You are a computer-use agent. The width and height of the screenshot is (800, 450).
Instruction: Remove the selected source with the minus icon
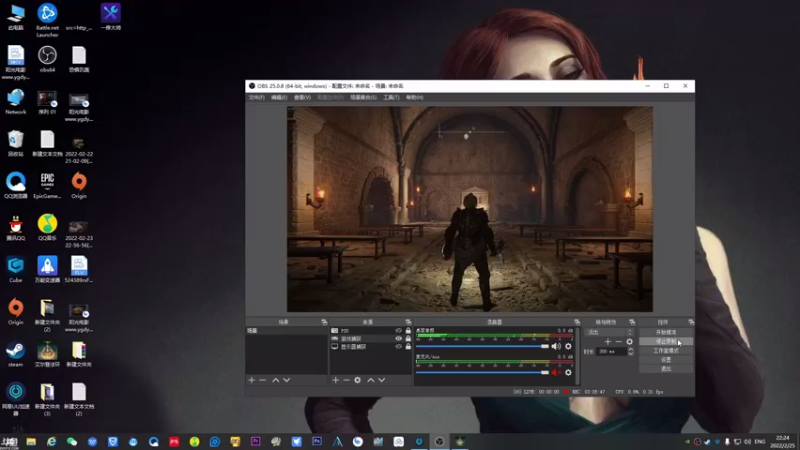click(x=346, y=380)
